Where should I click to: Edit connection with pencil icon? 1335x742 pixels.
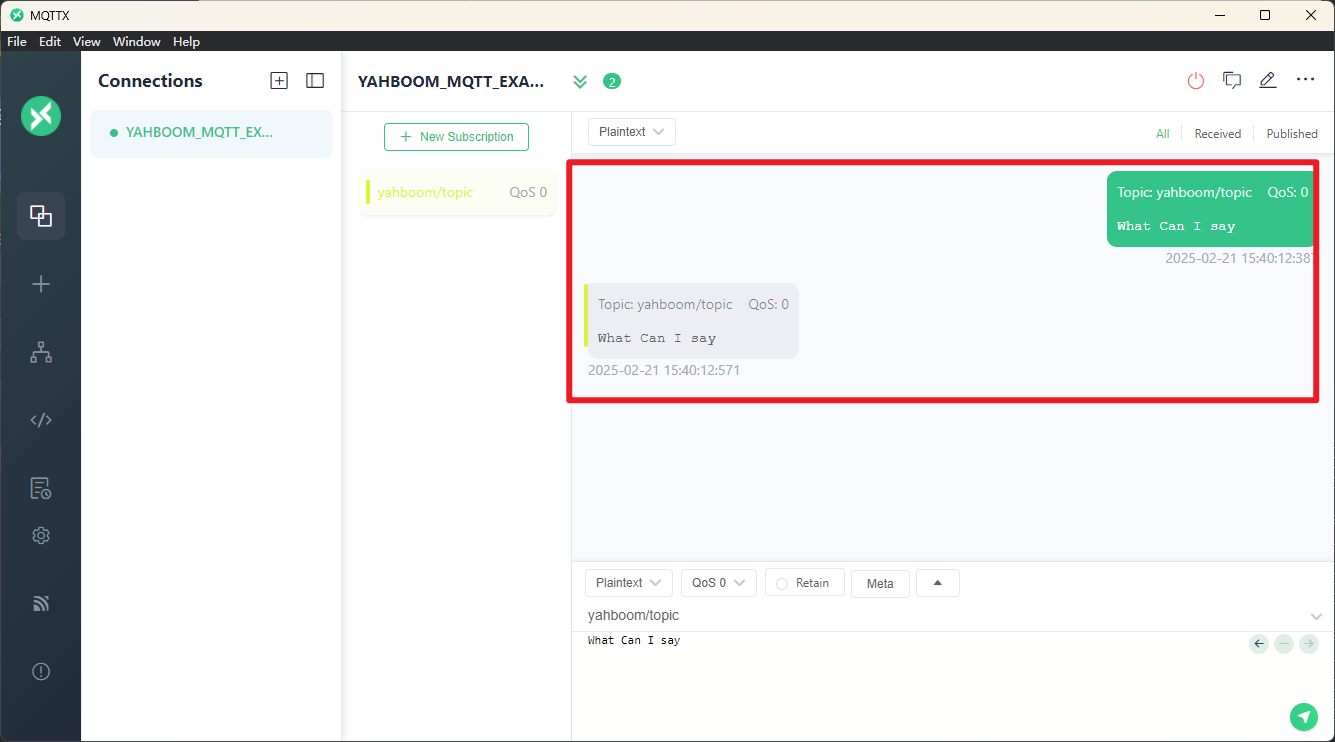1268,81
